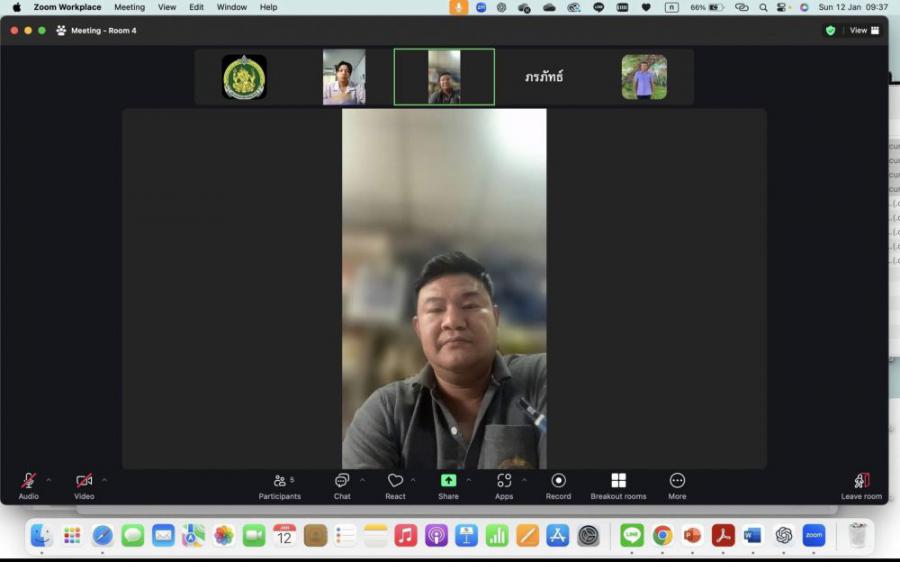Image resolution: width=900 pixels, height=562 pixels.
Task: Open the Apps panel
Action: tap(504, 485)
